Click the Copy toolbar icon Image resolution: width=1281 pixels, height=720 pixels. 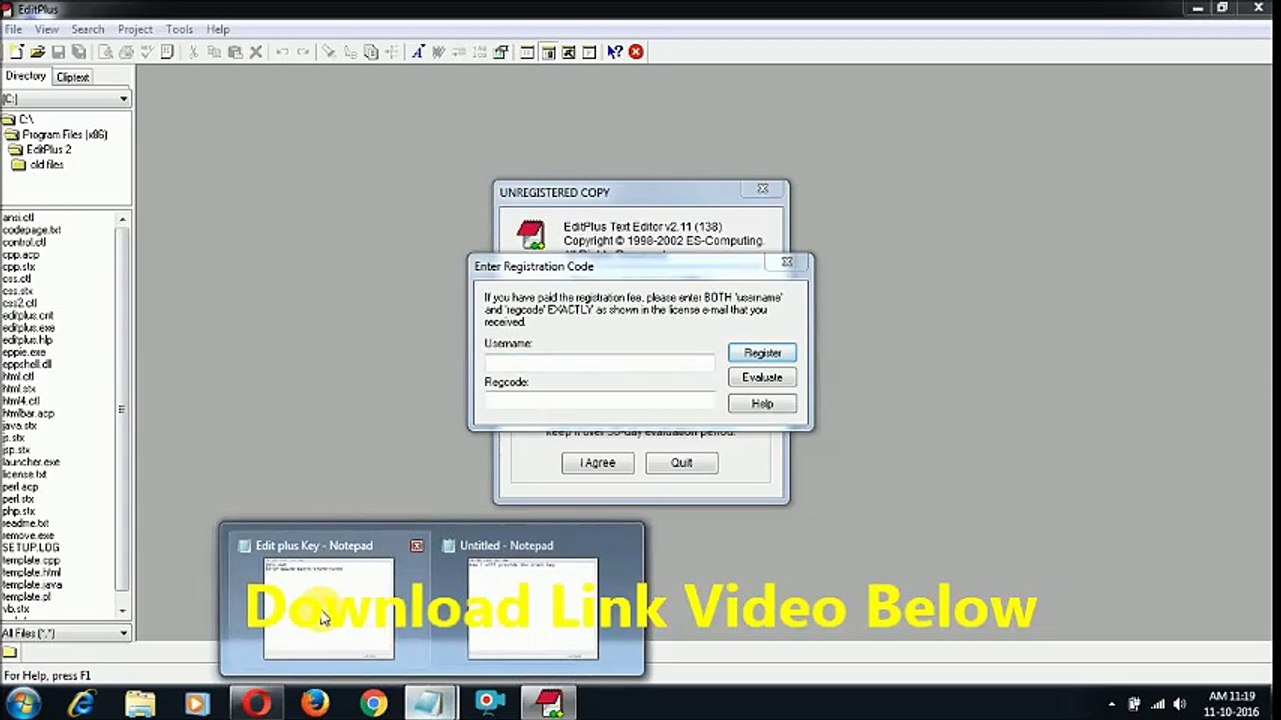tap(214, 52)
